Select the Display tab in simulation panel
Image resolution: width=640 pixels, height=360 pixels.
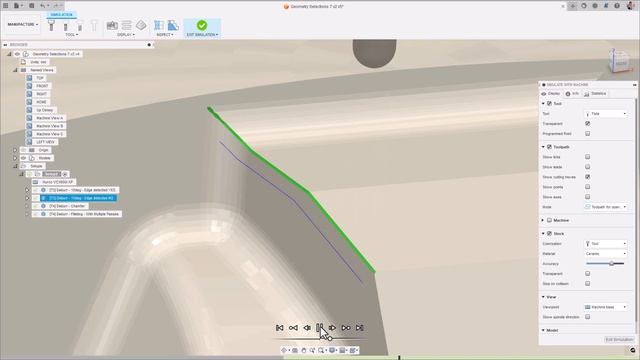[x=551, y=94]
